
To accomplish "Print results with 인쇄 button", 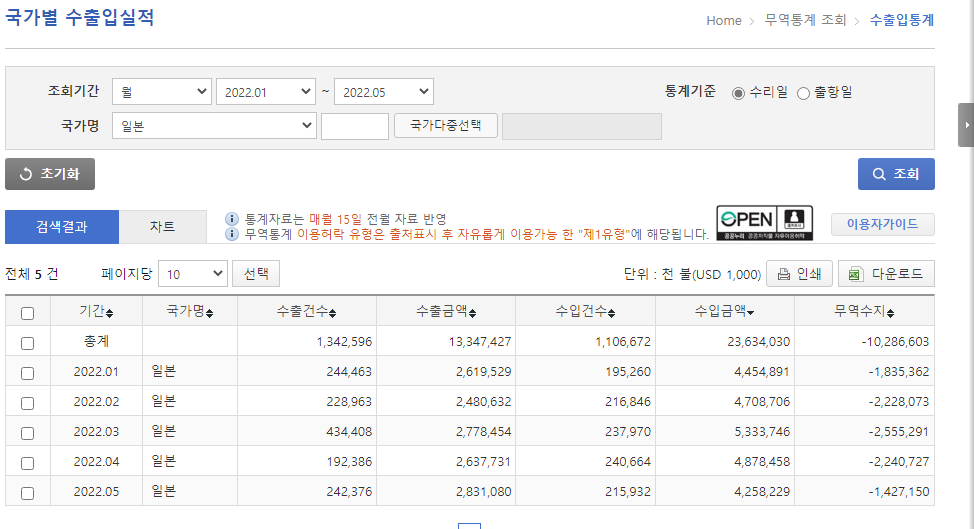I will click(799, 274).
